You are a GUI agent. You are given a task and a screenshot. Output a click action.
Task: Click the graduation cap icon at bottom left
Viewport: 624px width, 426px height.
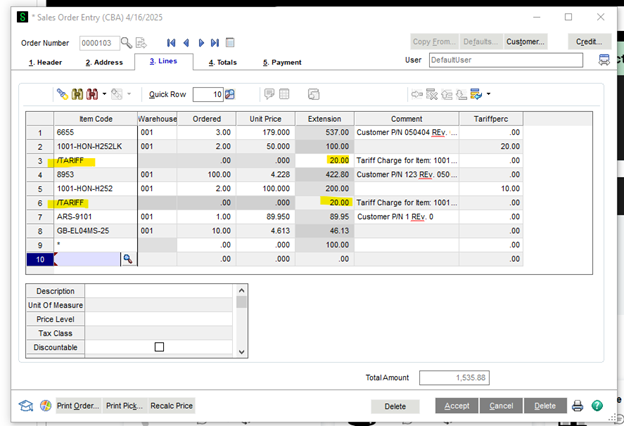[x=26, y=406]
